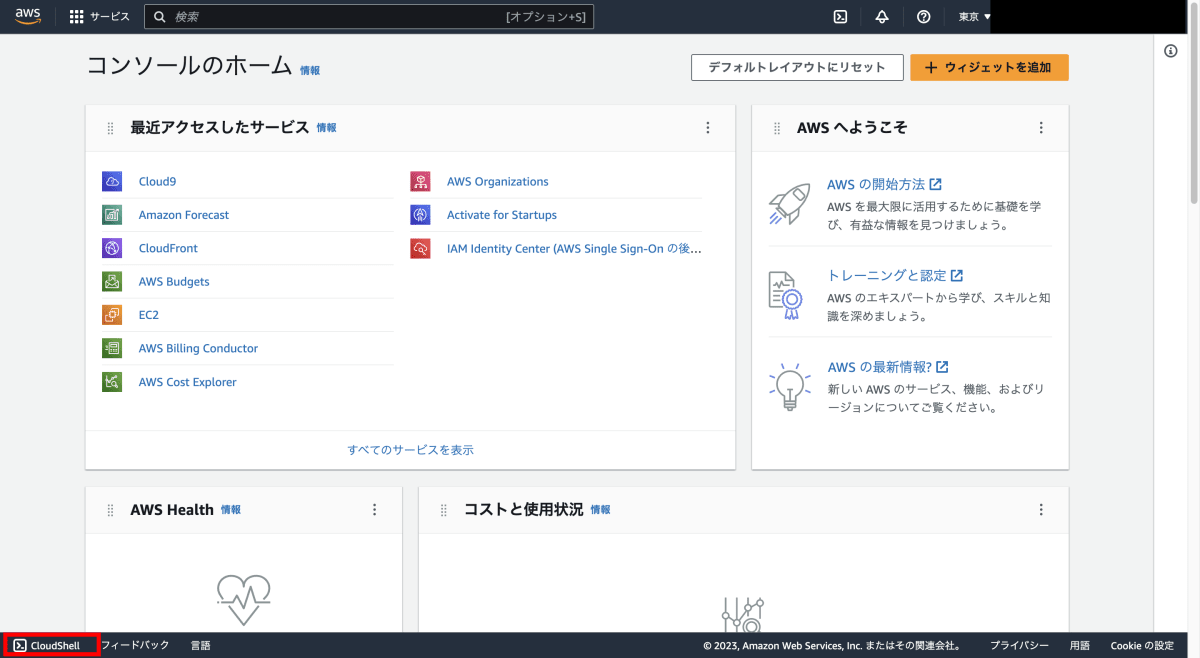Open the CloudFront link

pos(168,248)
